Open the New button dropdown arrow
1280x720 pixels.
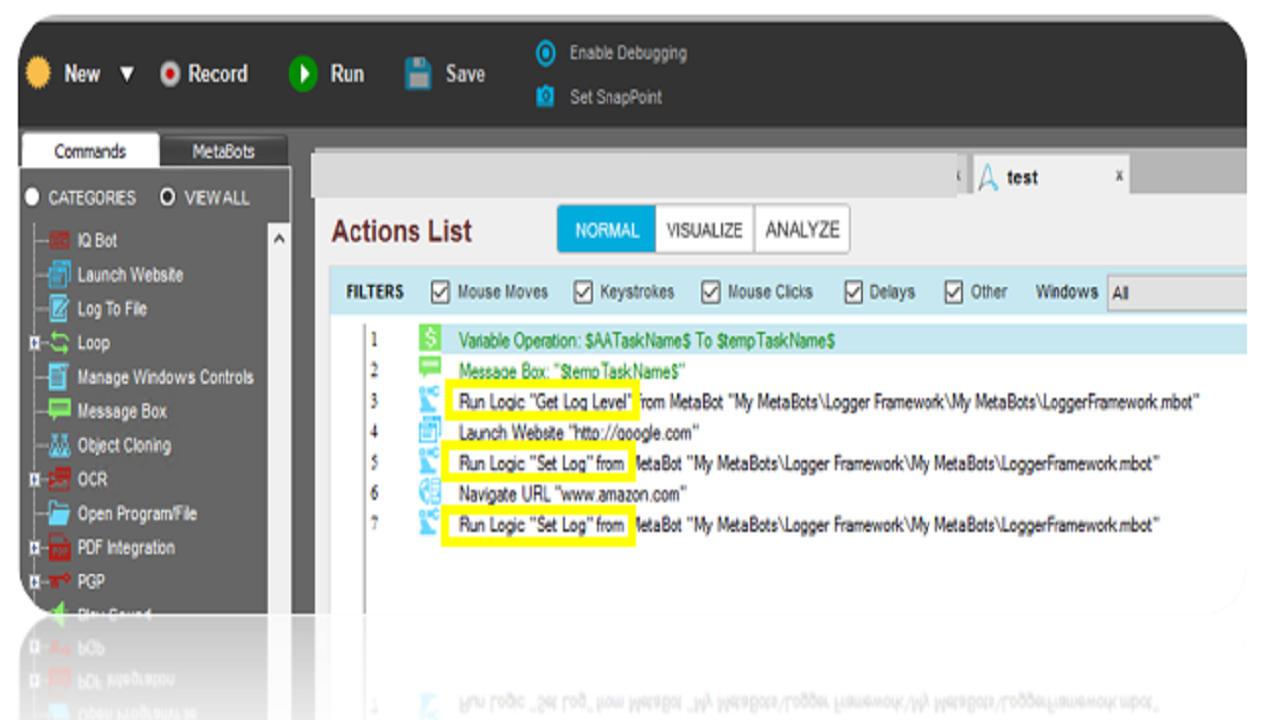127,74
